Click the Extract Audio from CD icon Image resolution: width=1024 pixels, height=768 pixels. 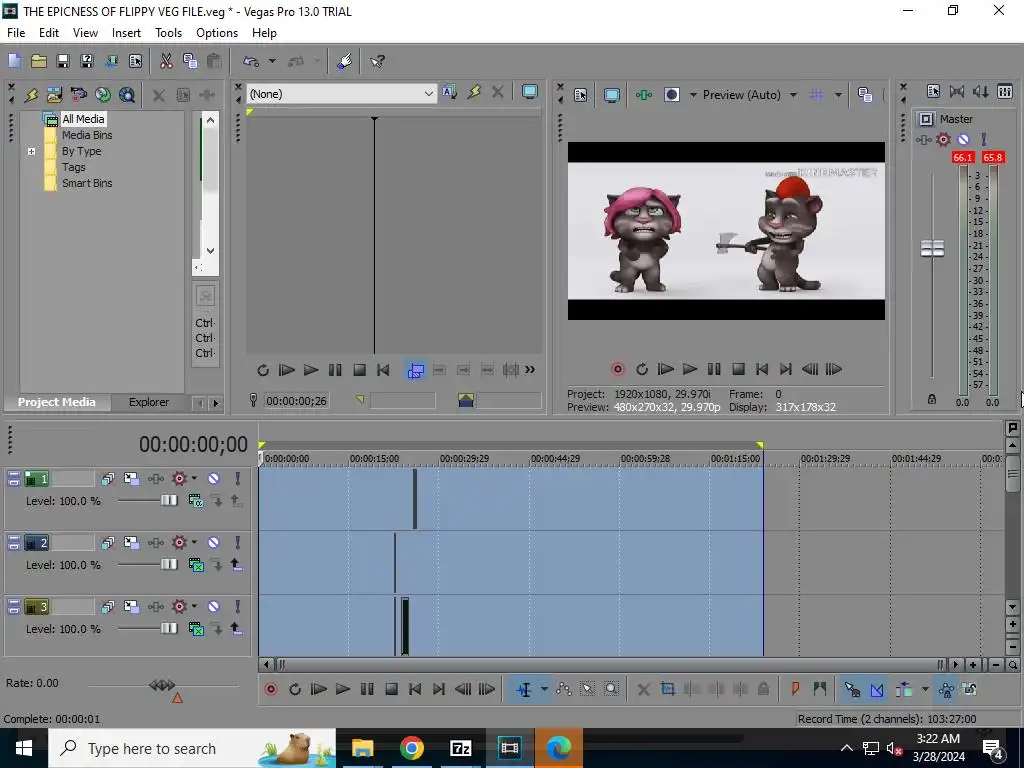(x=103, y=95)
